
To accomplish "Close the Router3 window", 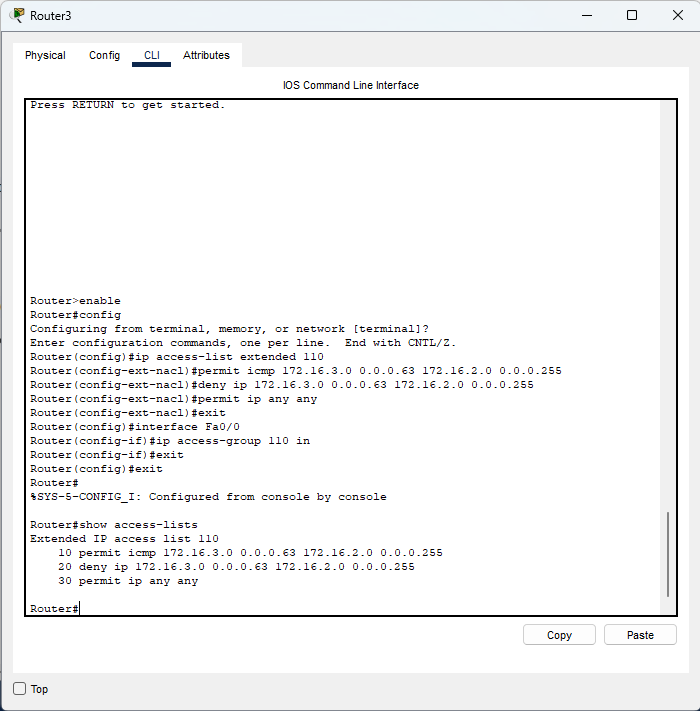I will 678,15.
